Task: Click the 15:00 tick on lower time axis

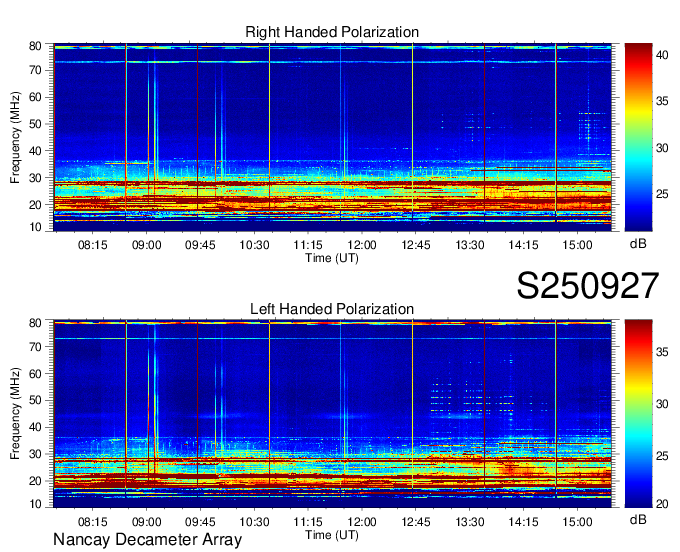Action: click(x=577, y=521)
